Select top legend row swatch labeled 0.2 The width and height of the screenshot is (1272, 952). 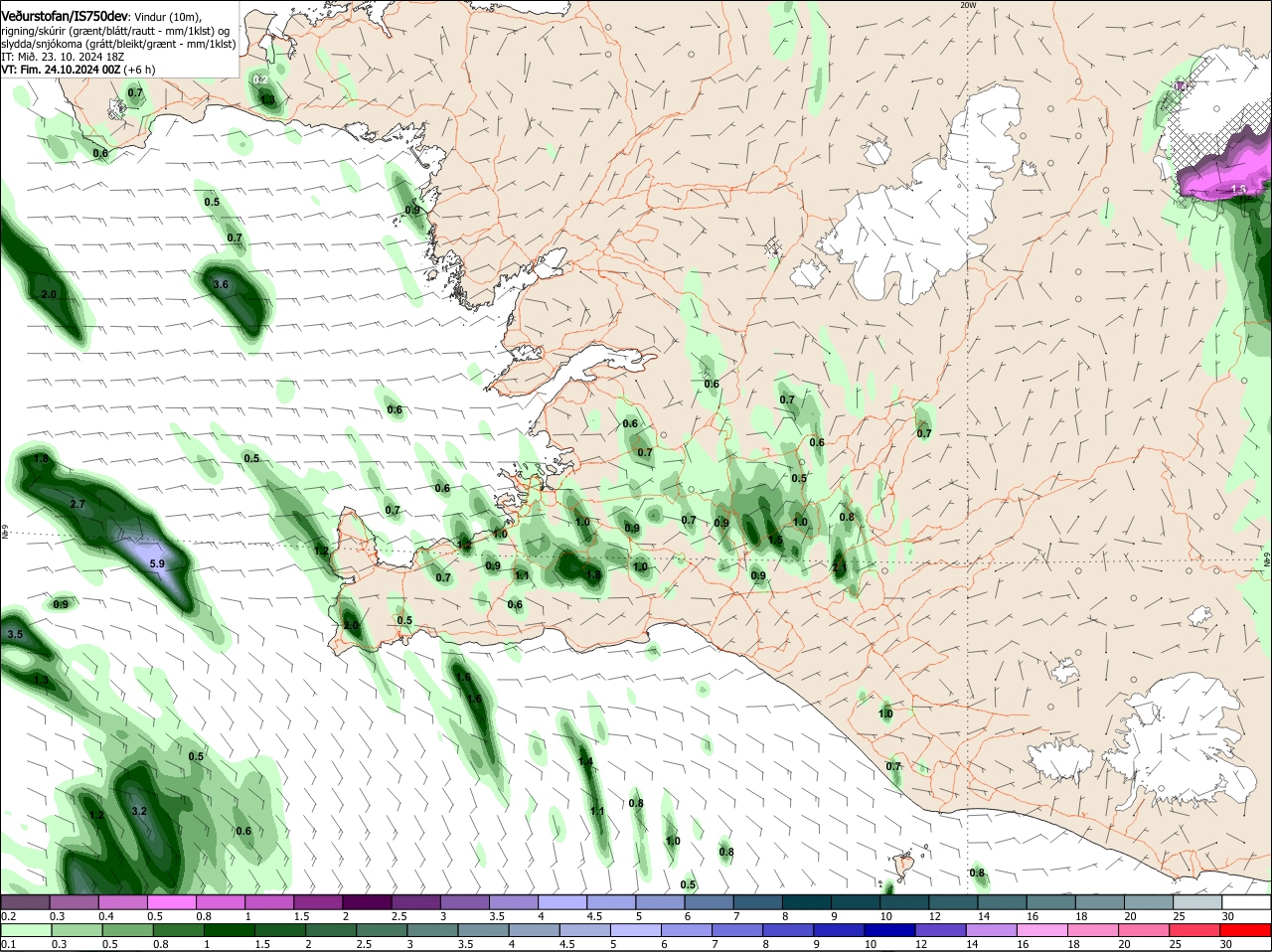pos(25,902)
